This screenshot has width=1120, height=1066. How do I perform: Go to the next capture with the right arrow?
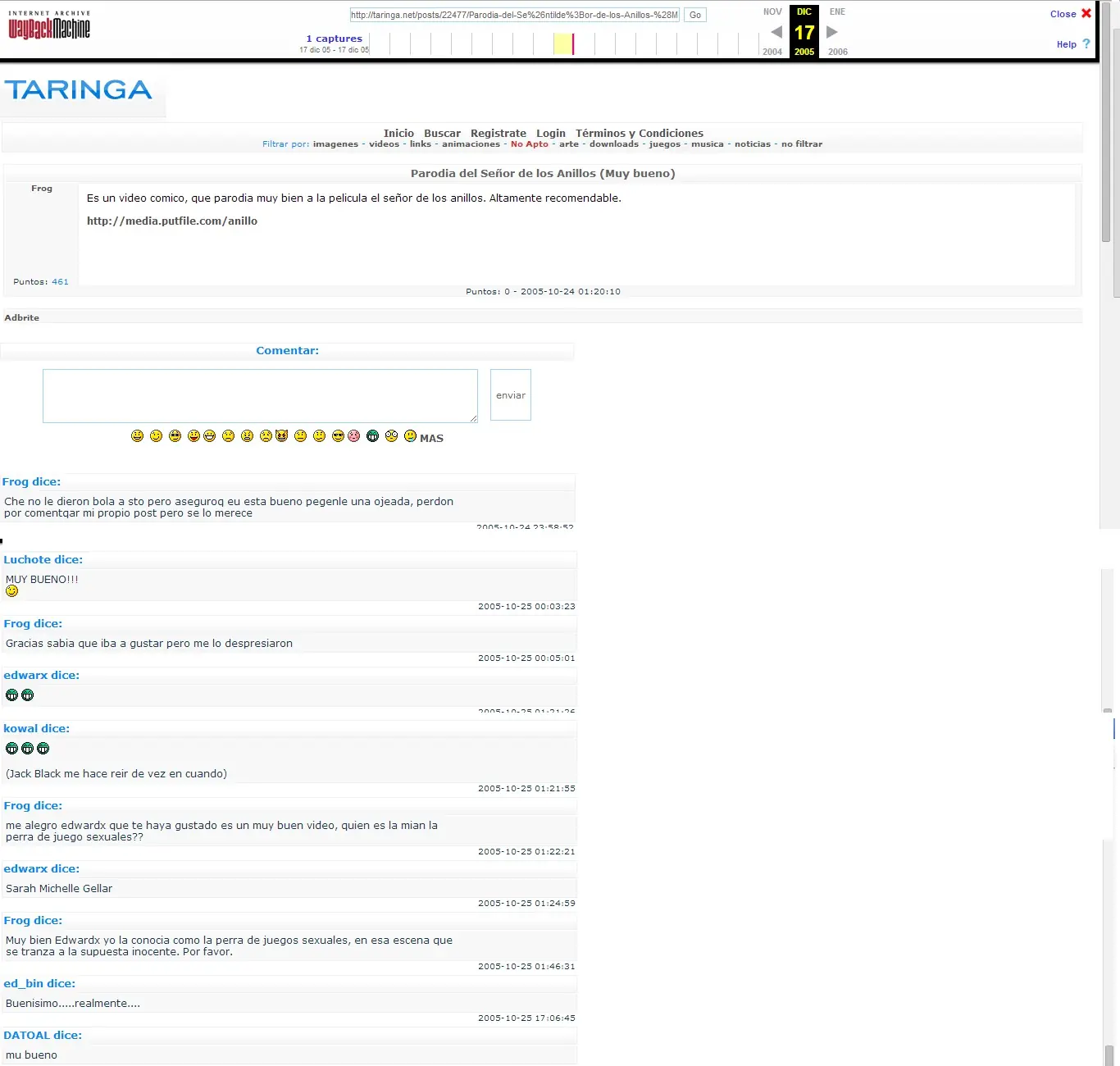[x=832, y=32]
